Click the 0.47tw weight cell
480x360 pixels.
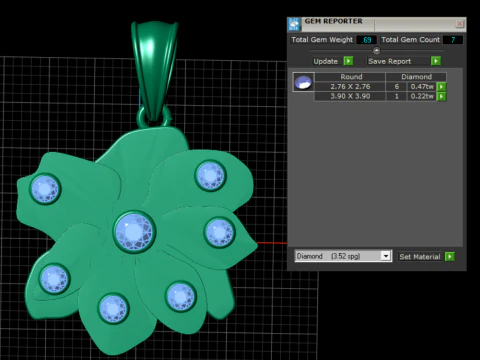click(x=422, y=87)
